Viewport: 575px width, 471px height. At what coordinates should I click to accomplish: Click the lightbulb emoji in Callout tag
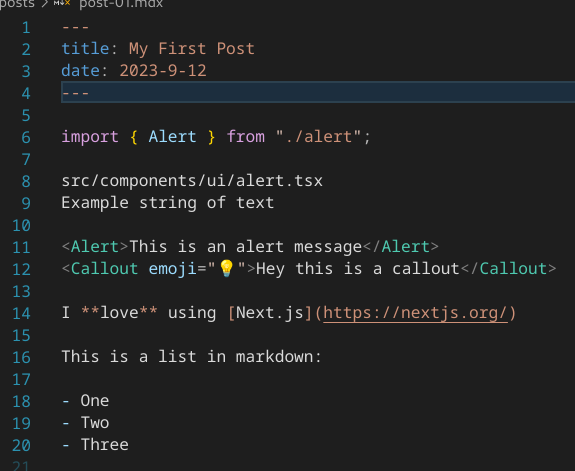tap(226, 269)
